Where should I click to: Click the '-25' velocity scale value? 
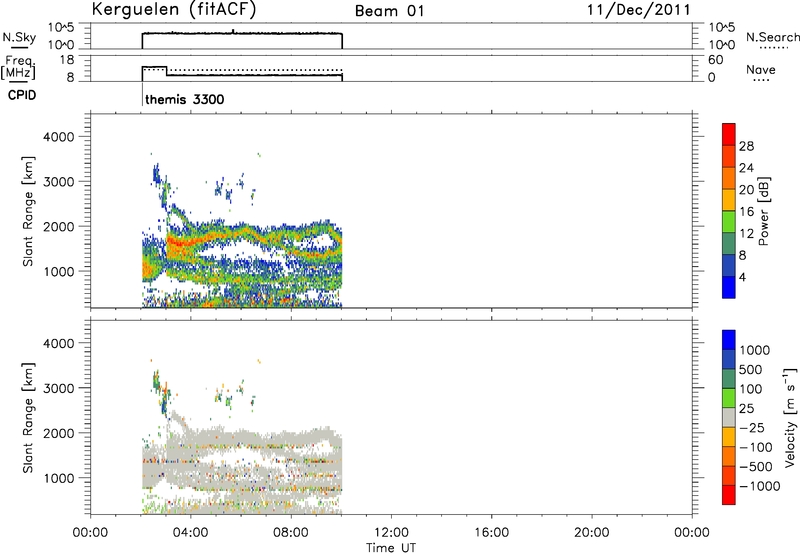[752, 428]
